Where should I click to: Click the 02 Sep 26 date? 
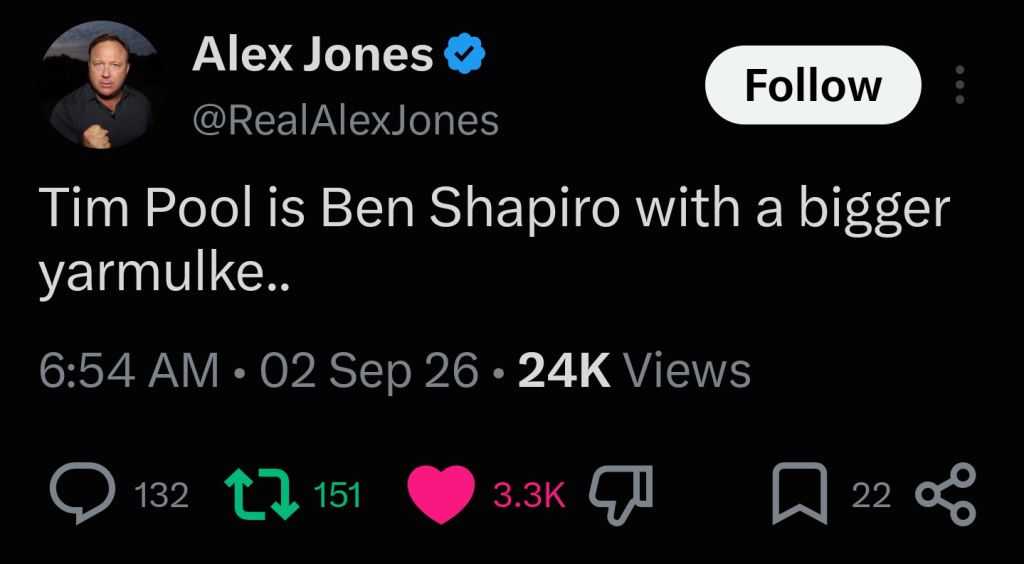pos(369,371)
